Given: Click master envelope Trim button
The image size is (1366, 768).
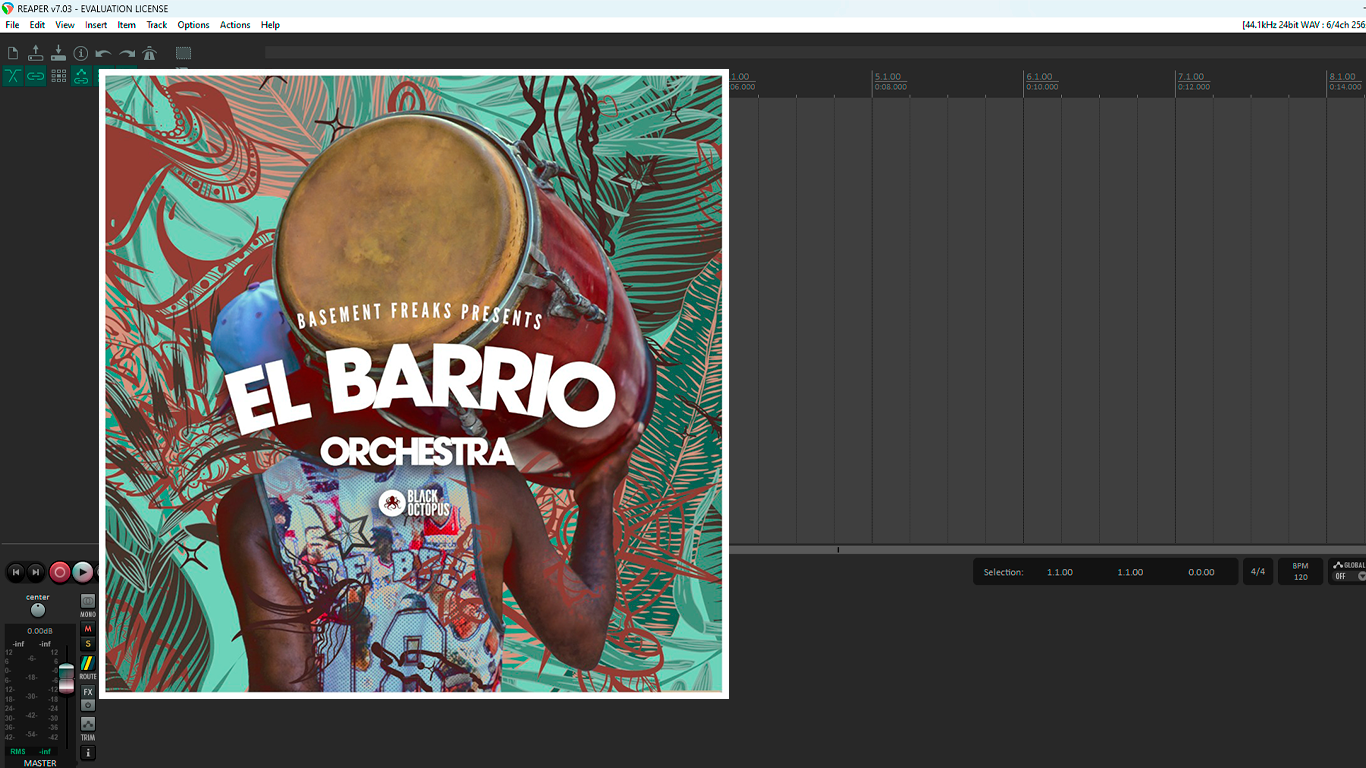Looking at the screenshot, I should [x=88, y=724].
